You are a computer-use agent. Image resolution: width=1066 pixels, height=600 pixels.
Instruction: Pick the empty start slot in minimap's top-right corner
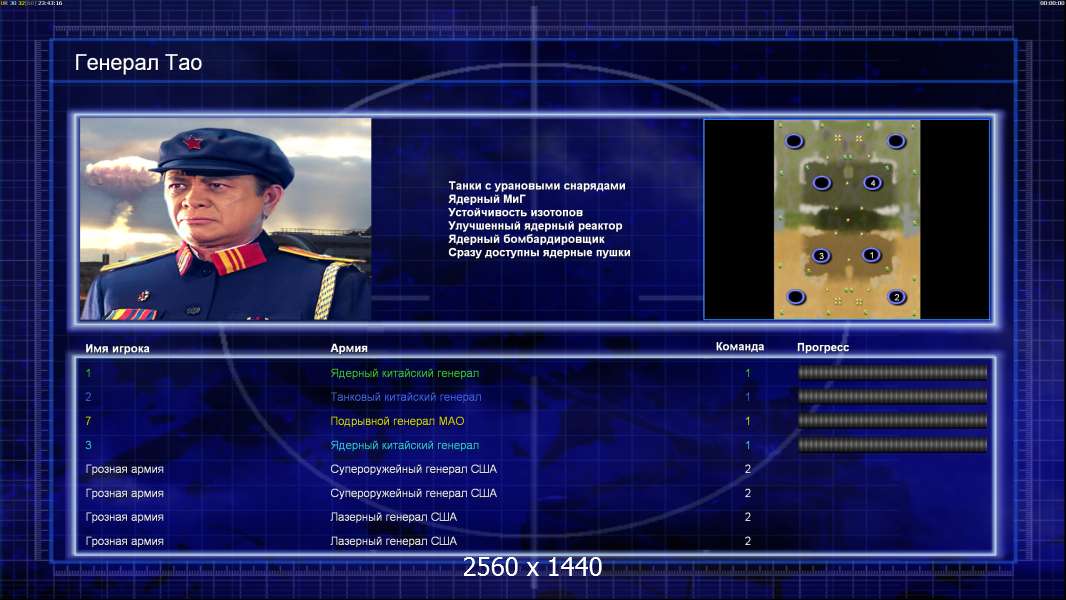click(896, 141)
